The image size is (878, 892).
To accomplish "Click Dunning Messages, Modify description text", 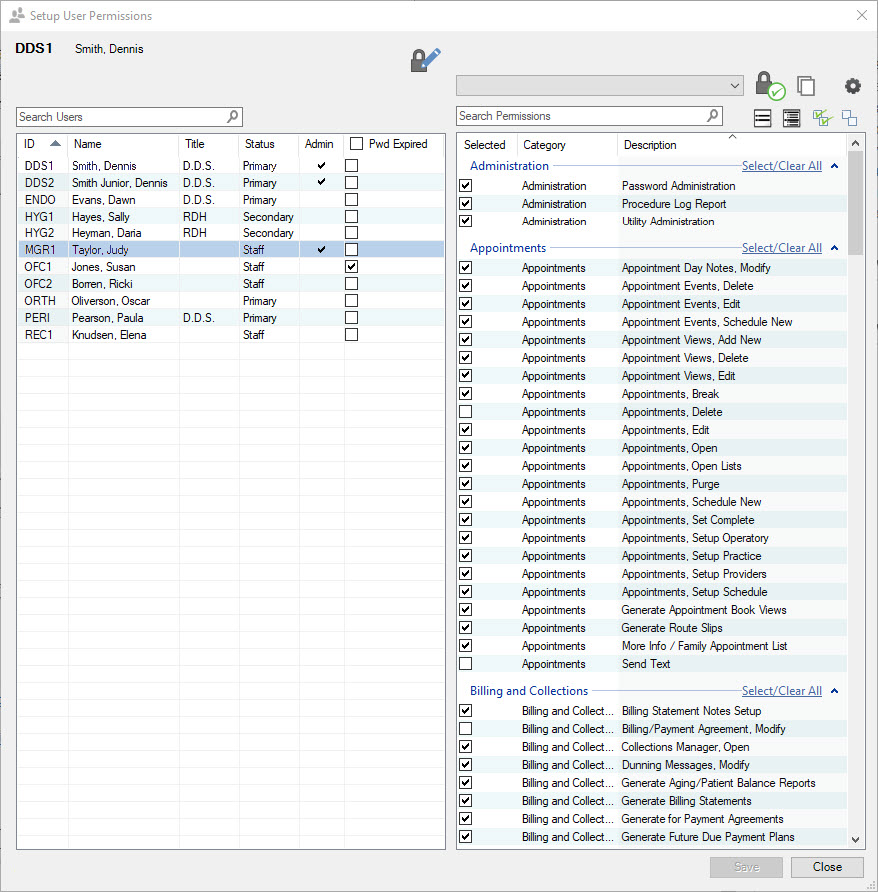I will 685,765.
